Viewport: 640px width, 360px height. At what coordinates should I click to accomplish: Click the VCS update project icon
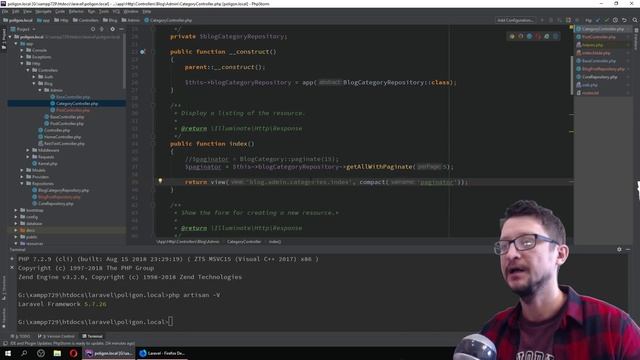tap(598, 20)
